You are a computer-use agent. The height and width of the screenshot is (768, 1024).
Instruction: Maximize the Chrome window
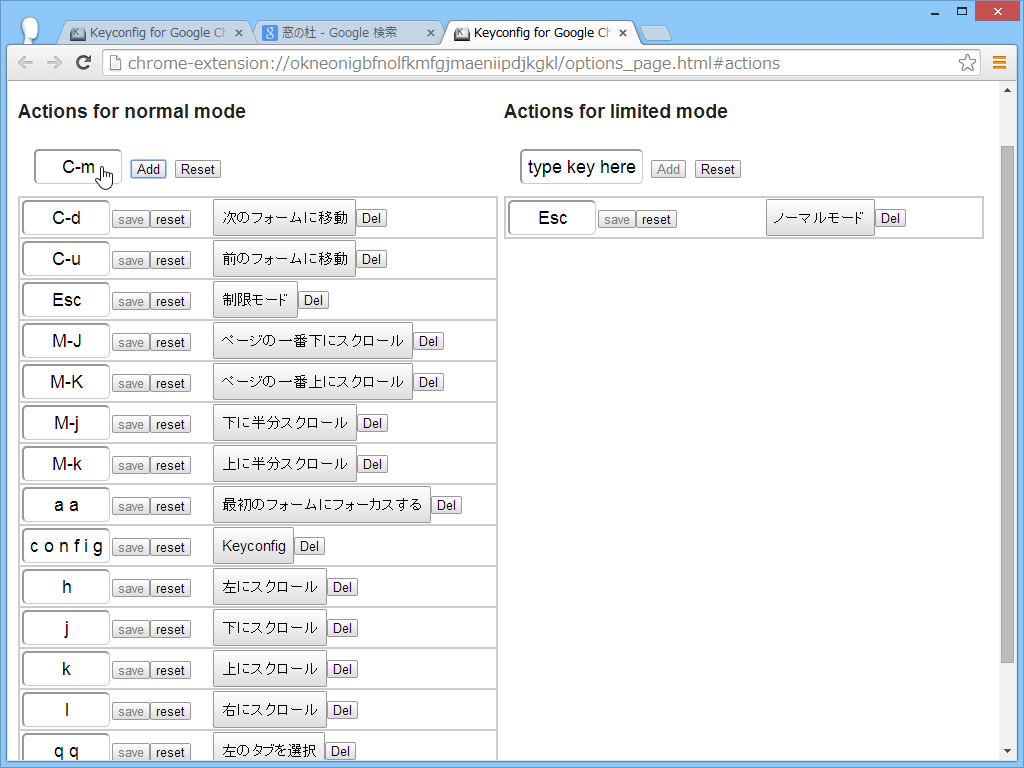coord(961,12)
